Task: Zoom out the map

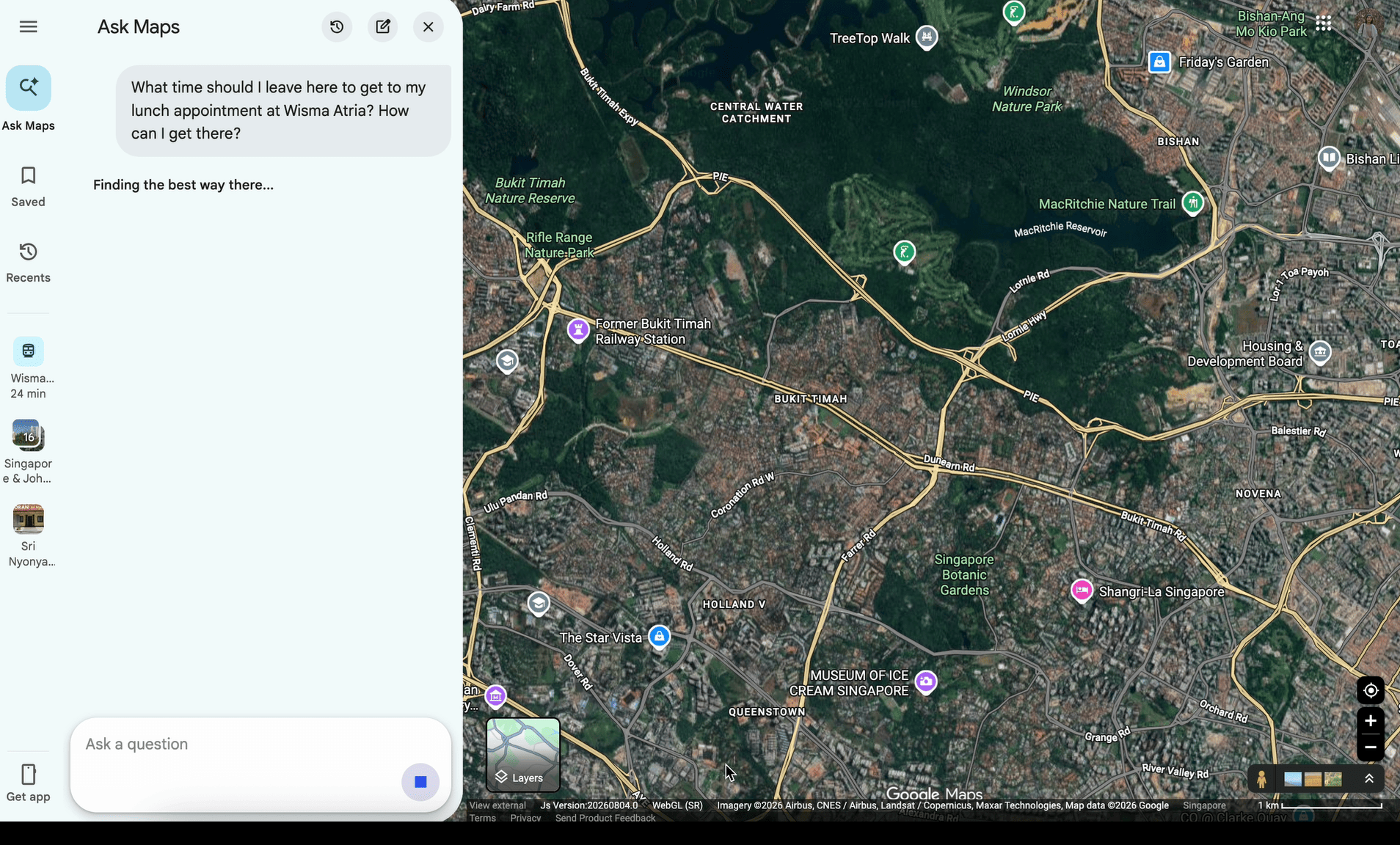Action: tap(1371, 747)
